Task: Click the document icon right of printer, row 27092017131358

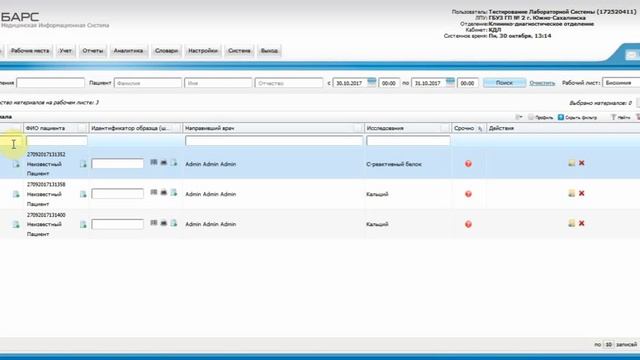Action: 174,192
